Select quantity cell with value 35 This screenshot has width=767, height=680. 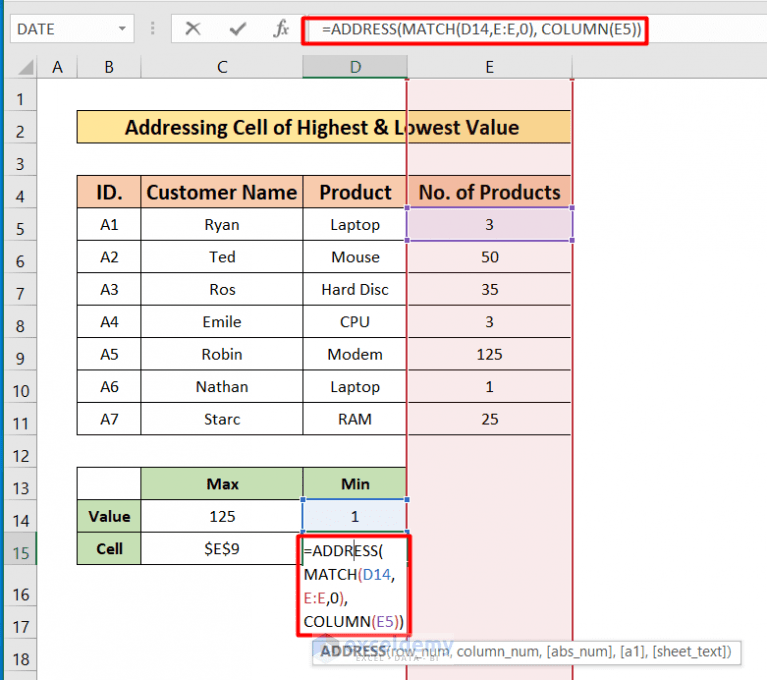point(489,290)
